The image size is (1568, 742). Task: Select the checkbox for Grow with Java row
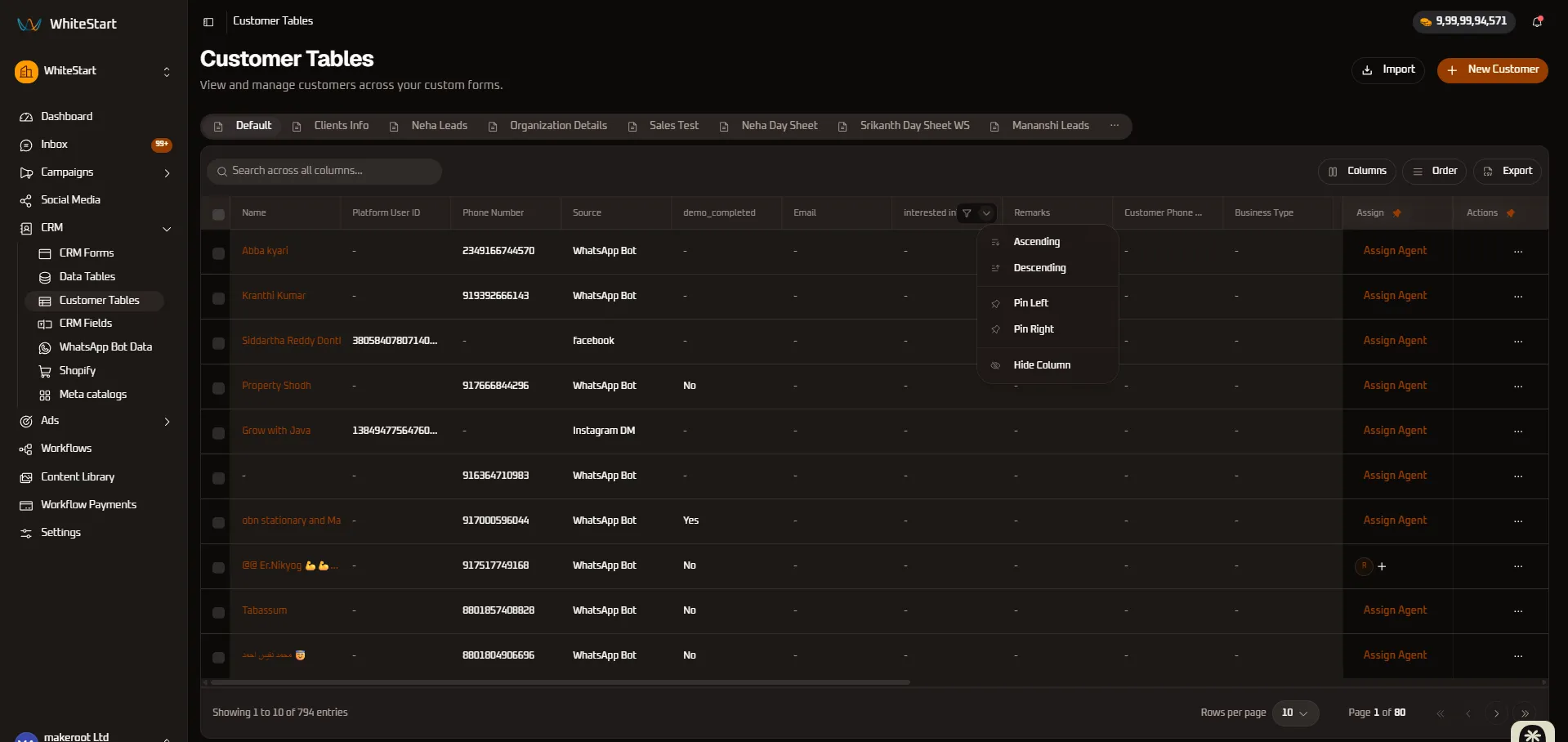point(218,433)
